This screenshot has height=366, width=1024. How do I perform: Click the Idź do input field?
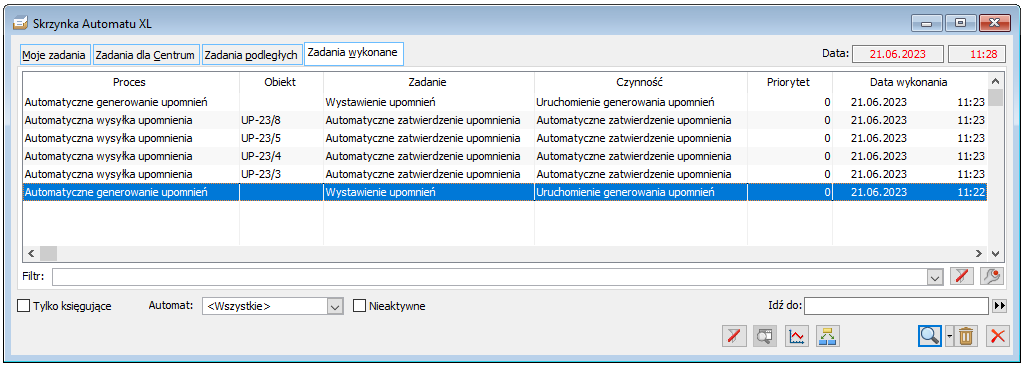[x=897, y=306]
